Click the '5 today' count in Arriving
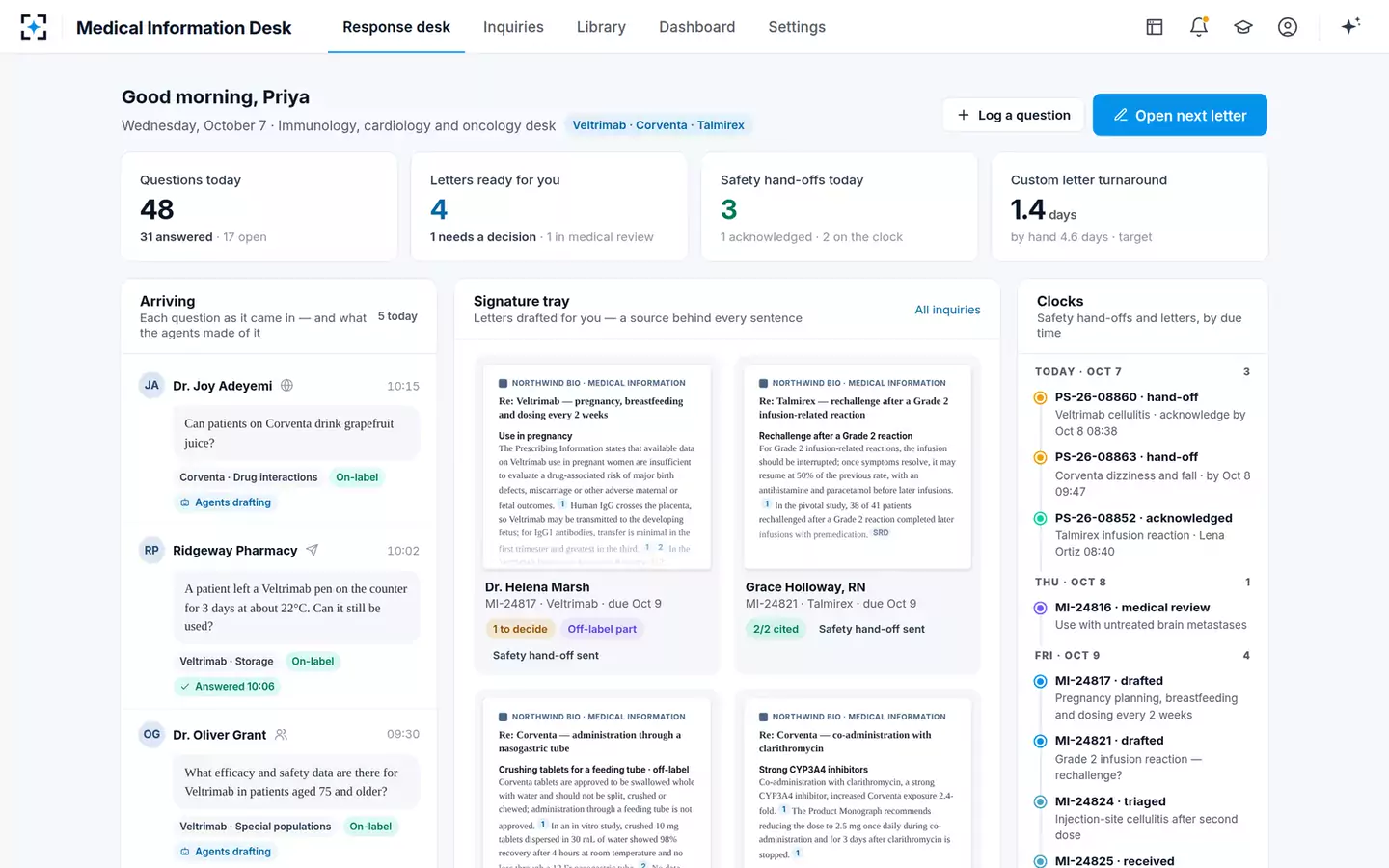1389x868 pixels. click(x=397, y=316)
